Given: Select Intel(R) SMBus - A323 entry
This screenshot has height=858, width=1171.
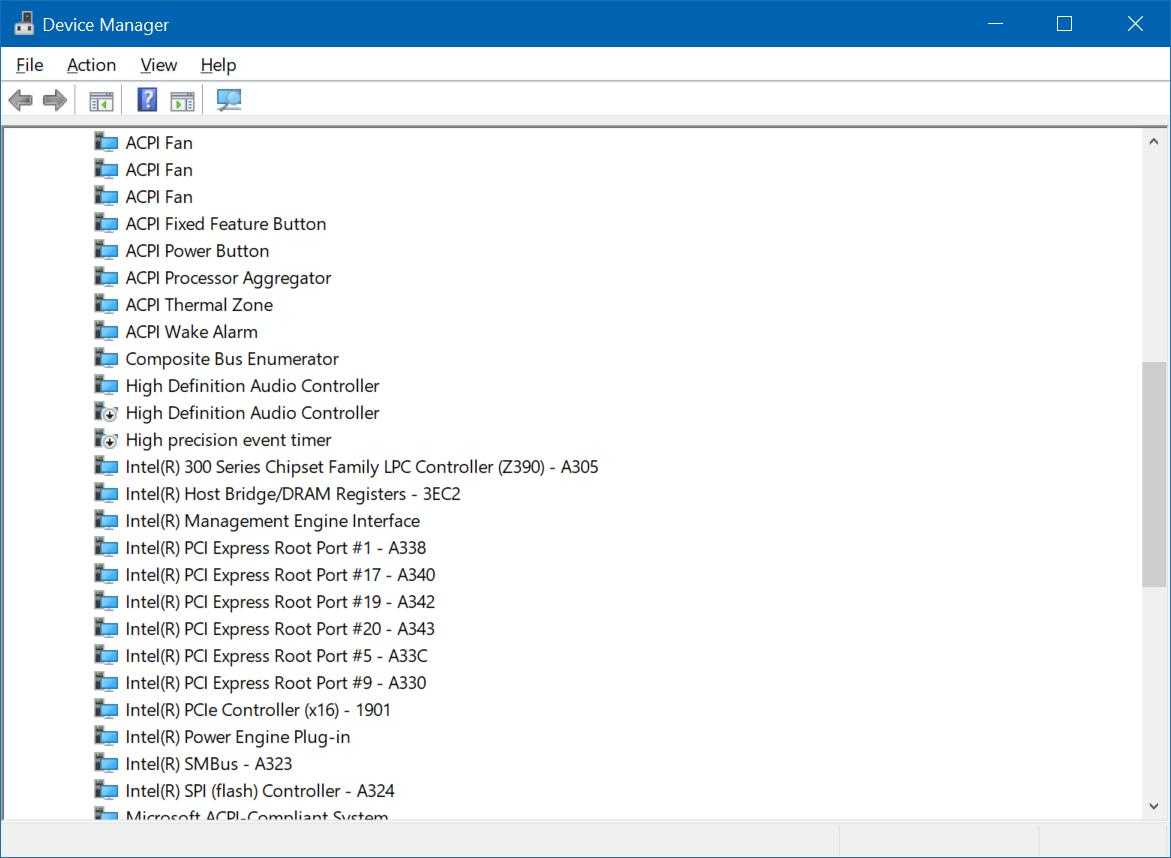Looking at the screenshot, I should coord(208,764).
